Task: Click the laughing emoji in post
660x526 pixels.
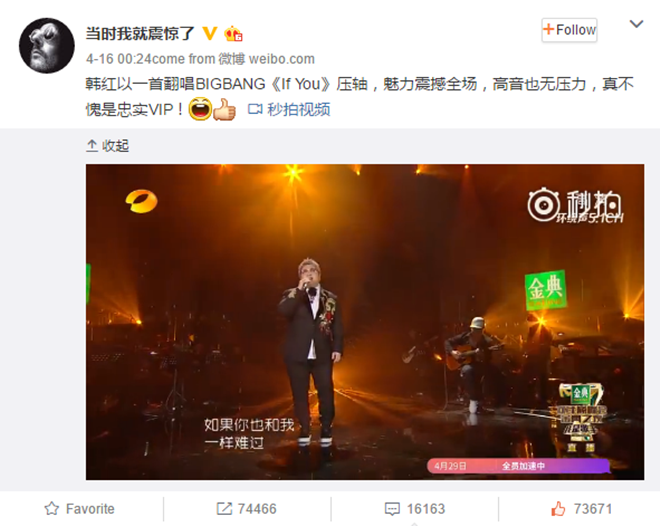Action: (200, 109)
